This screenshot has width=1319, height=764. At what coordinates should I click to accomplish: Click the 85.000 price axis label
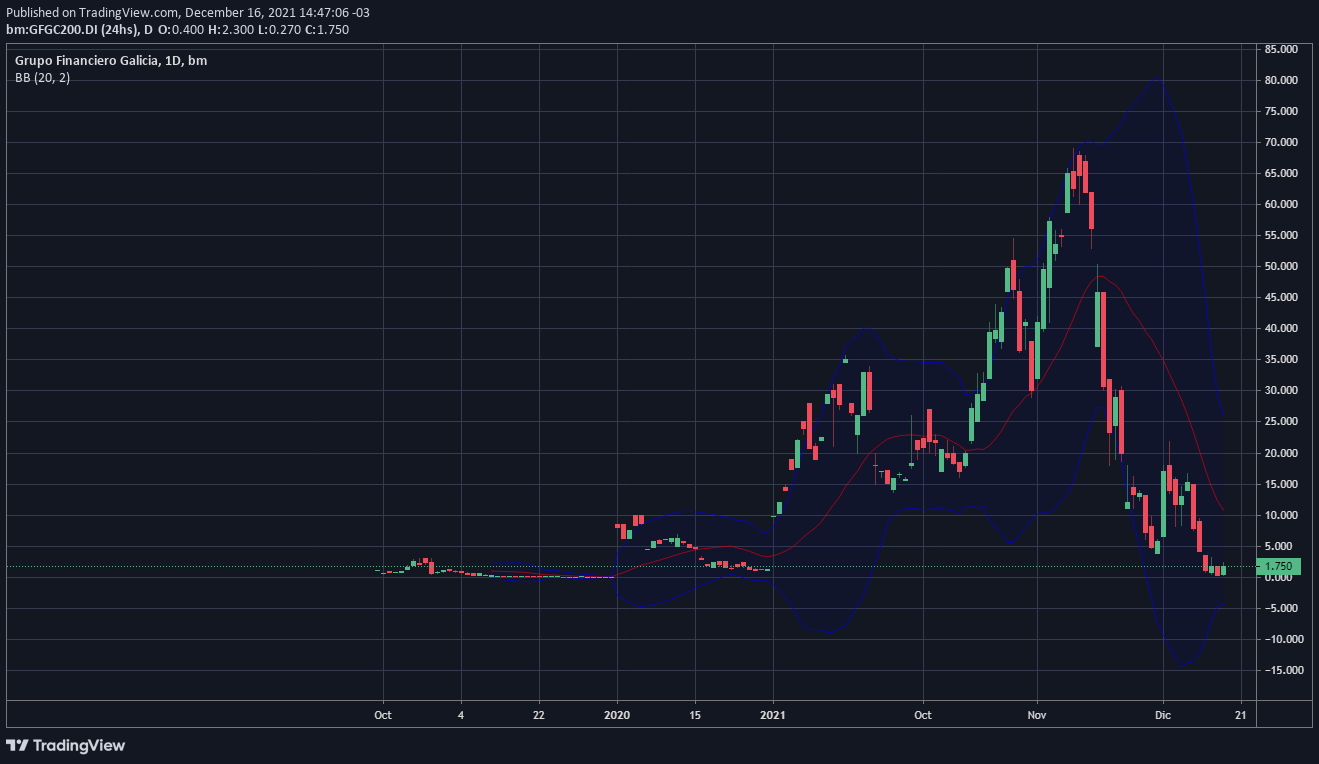[x=1282, y=49]
